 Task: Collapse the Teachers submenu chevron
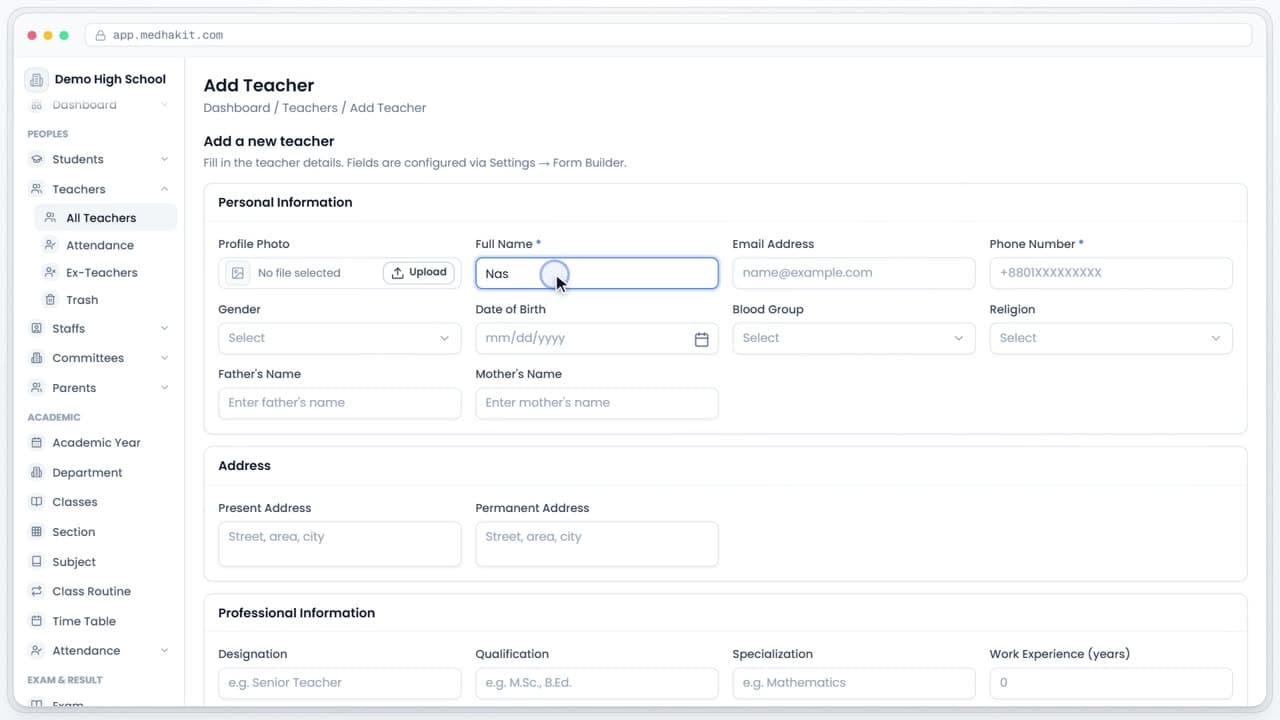(x=164, y=189)
